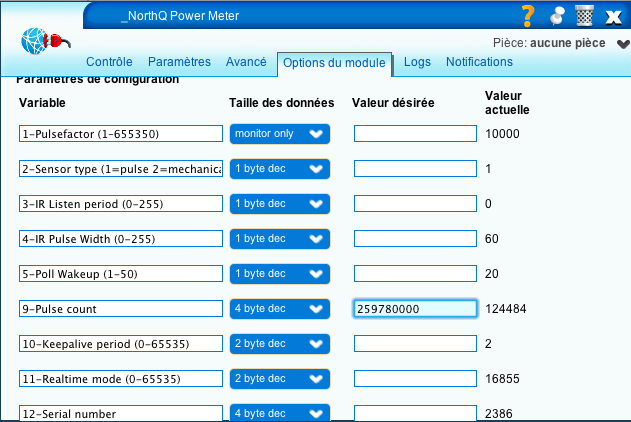Click the Valeur actuelle column header

507,103
